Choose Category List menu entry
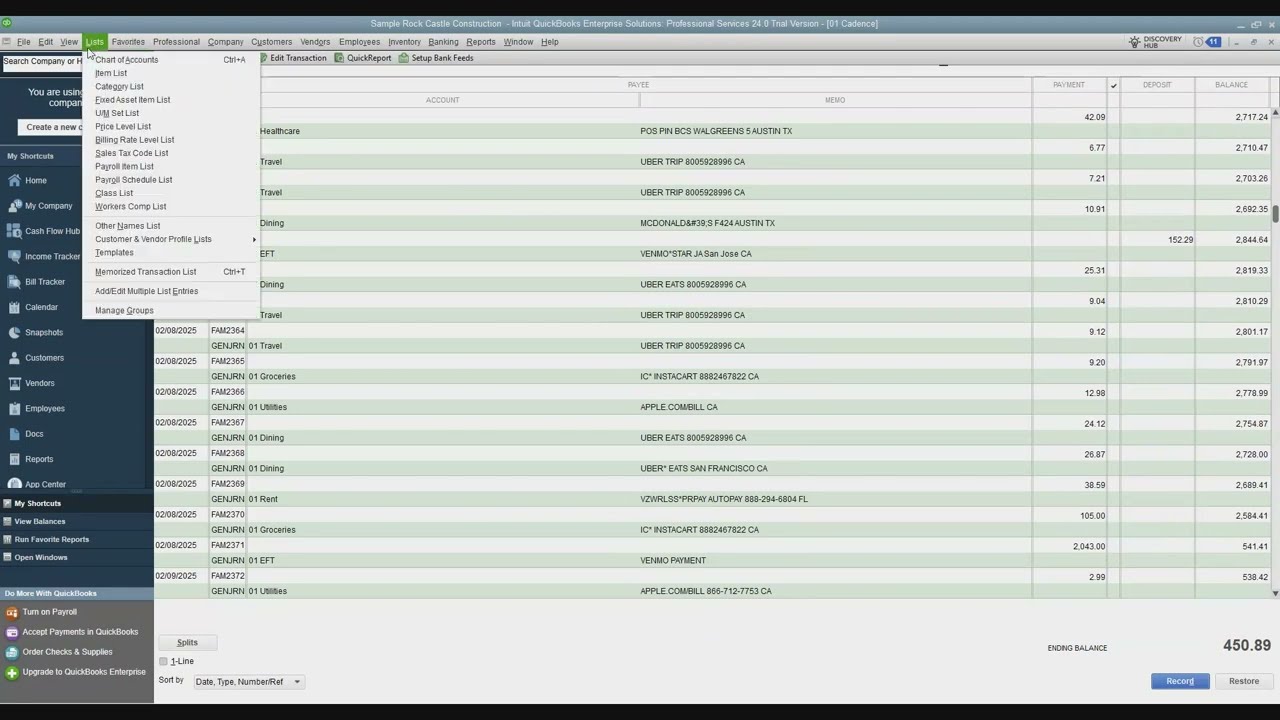 pyautogui.click(x=171, y=86)
